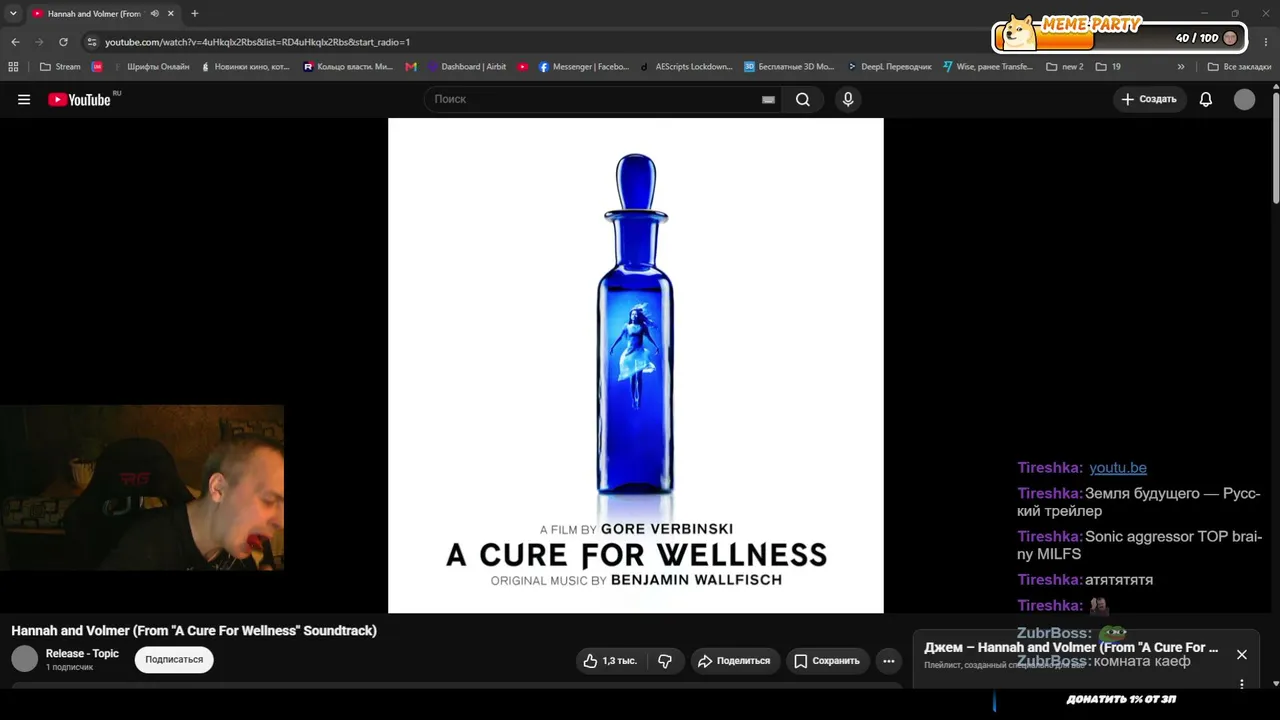This screenshot has height=720, width=1280.
Task: Open the YouTube bookmark icon
Action: 523,67
